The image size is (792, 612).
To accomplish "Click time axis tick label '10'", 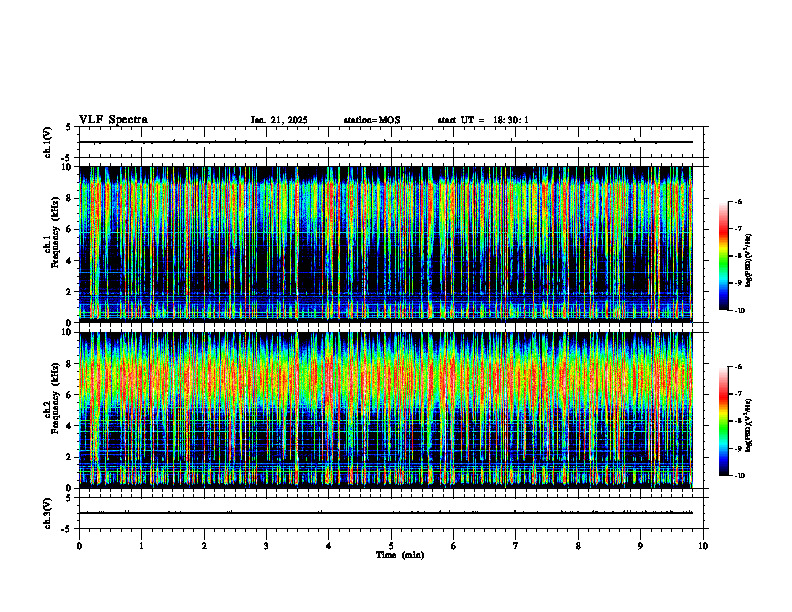I will (x=703, y=546).
